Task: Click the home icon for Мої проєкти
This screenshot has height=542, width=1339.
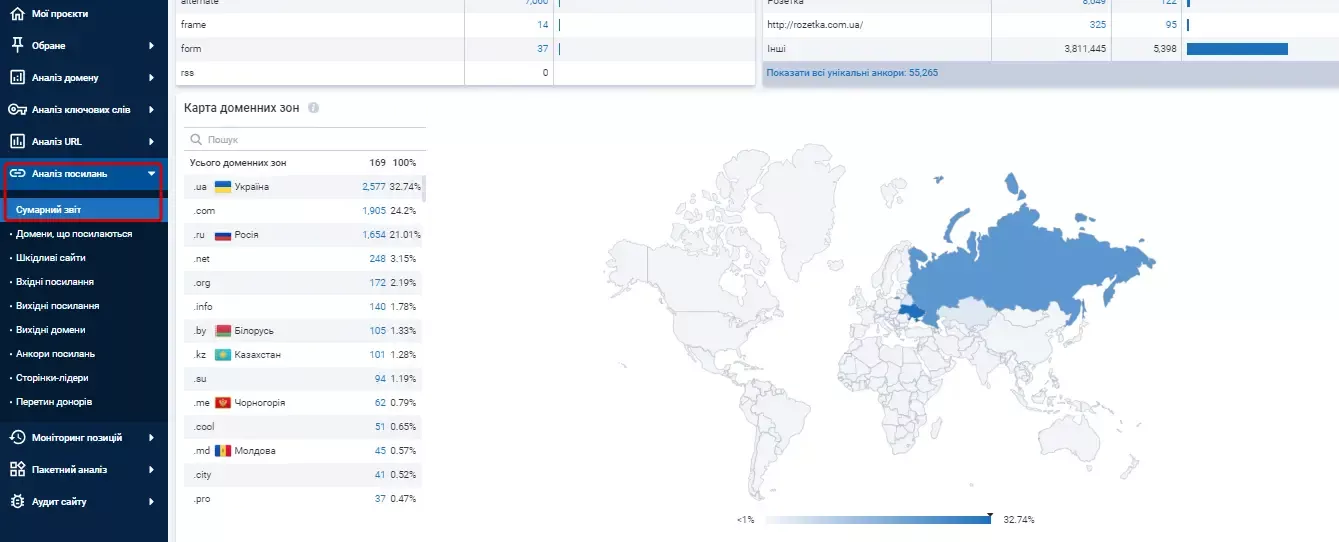Action: [17, 14]
